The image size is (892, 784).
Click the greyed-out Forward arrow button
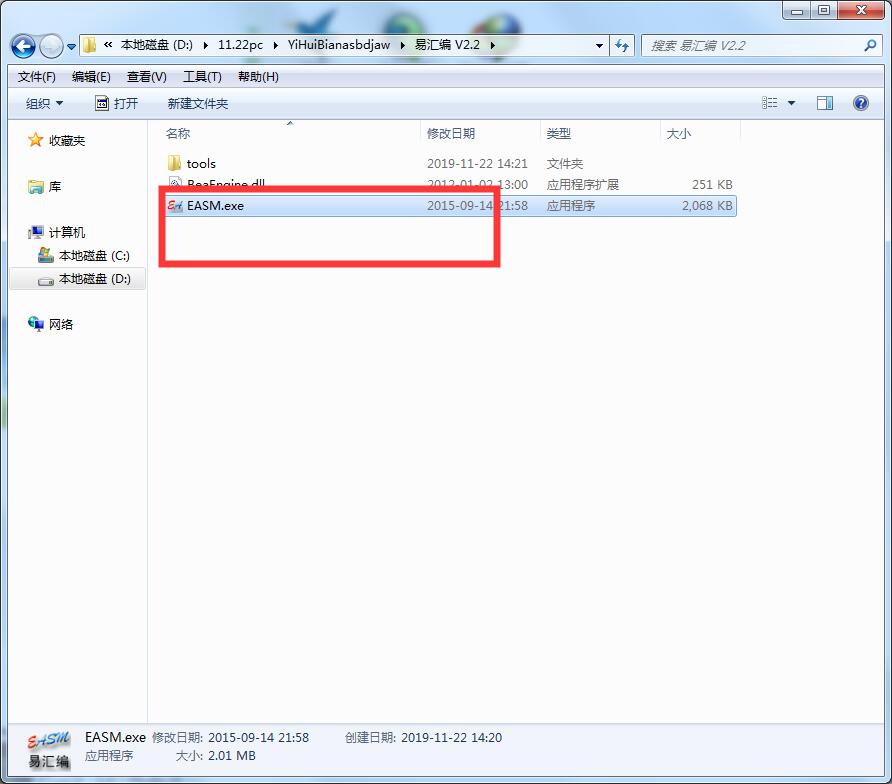(x=51, y=46)
